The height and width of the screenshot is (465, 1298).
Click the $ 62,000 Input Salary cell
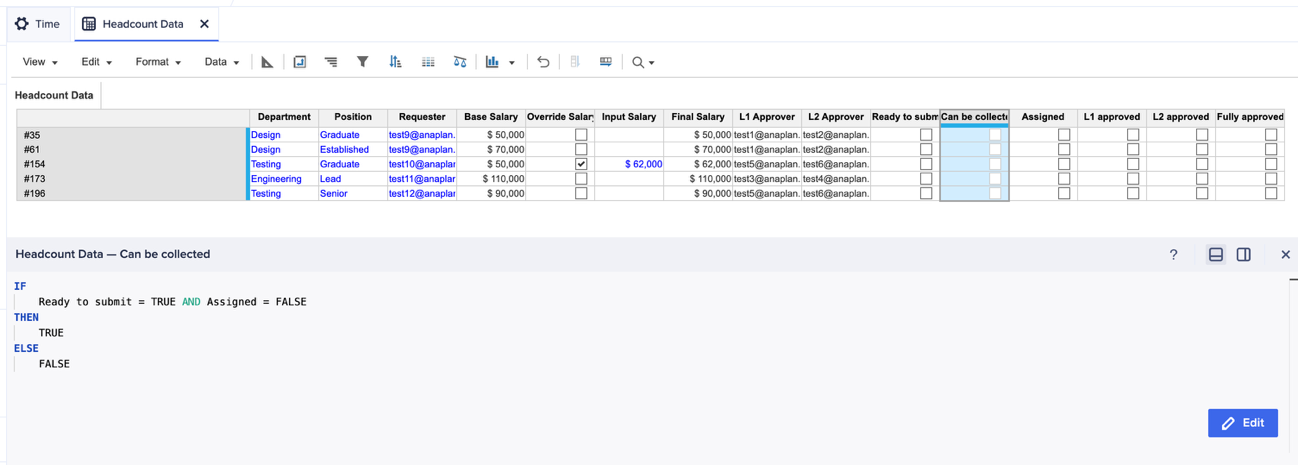click(629, 164)
